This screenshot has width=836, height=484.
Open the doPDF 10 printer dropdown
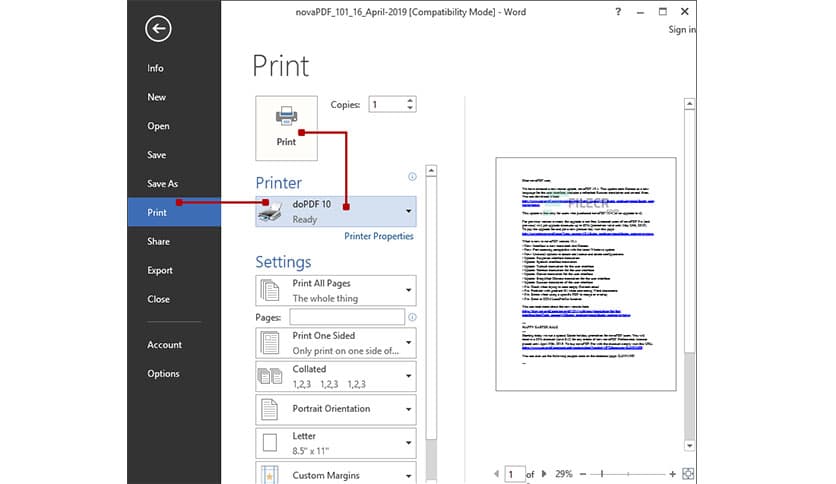pos(408,211)
